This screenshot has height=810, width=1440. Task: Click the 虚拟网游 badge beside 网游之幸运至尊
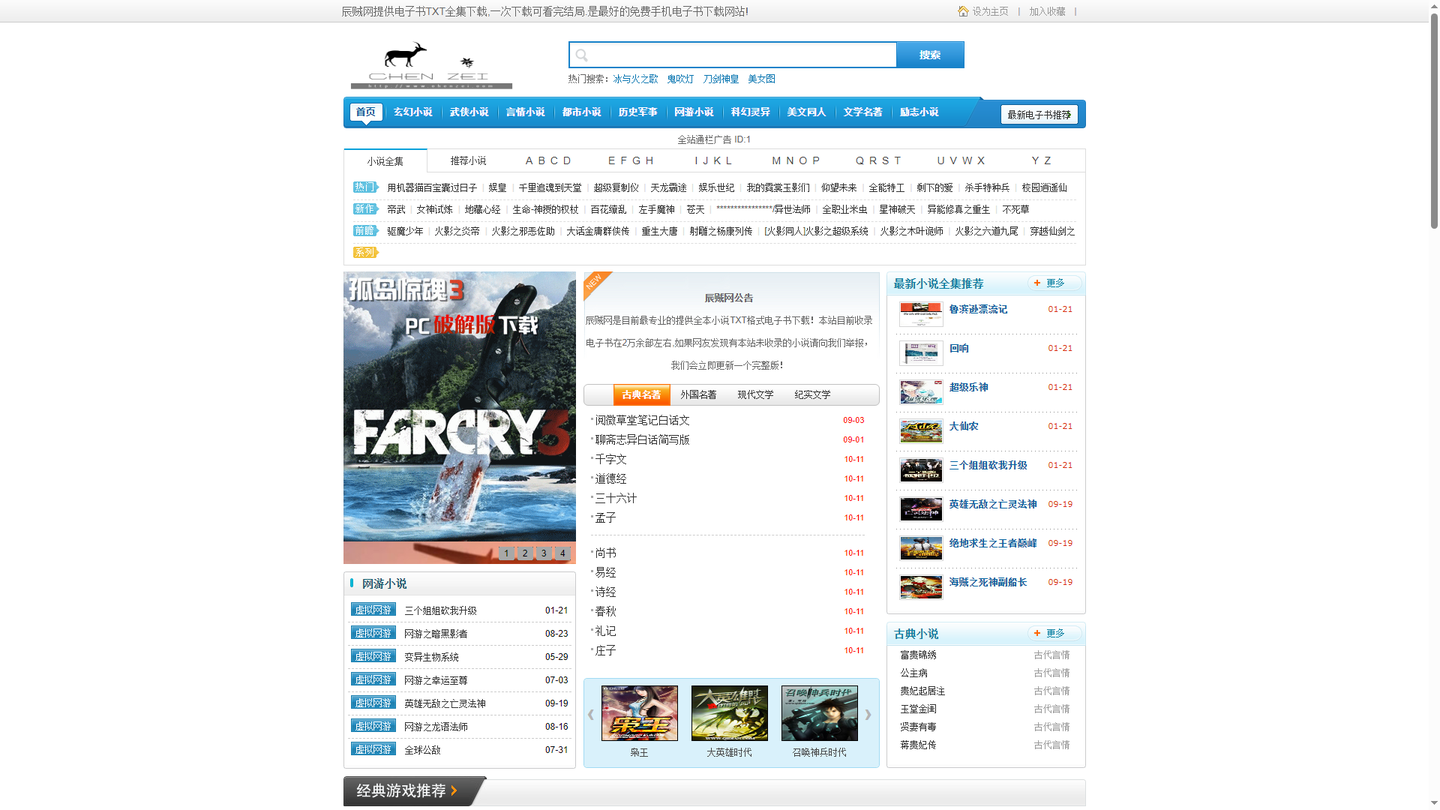[x=373, y=680]
